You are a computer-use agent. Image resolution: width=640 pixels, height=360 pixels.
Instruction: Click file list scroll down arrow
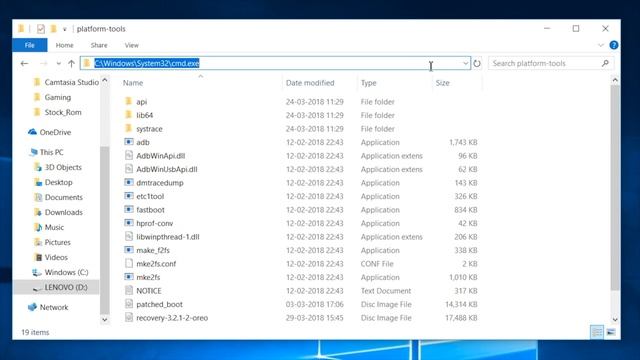click(x=615, y=320)
